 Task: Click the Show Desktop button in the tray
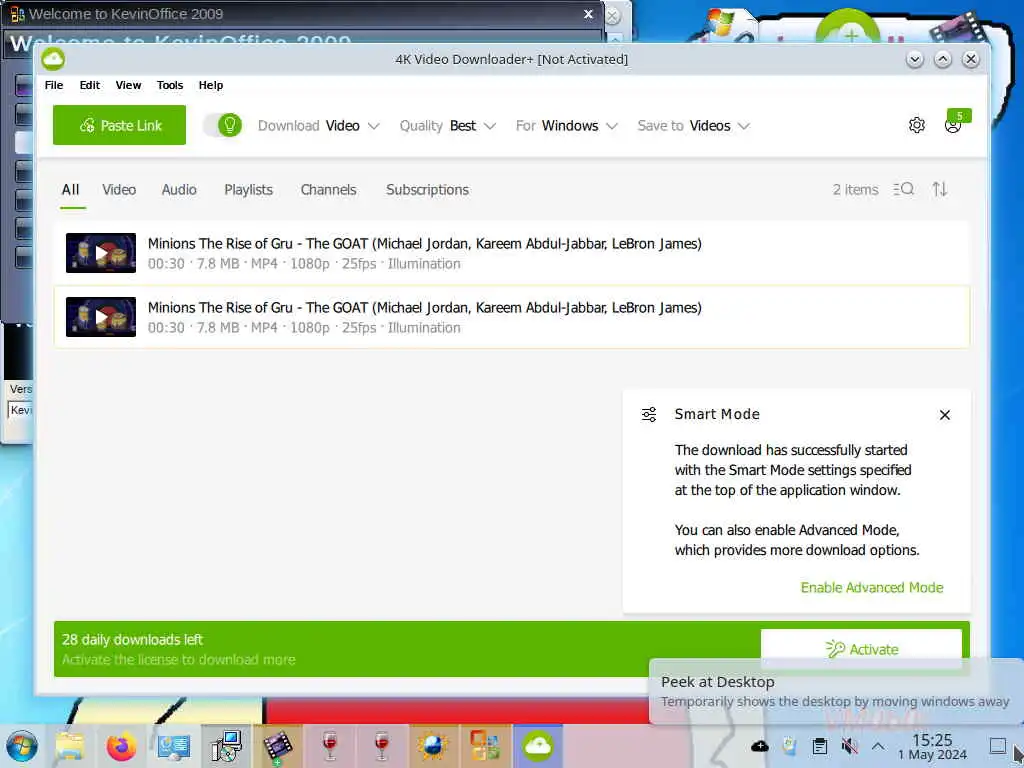998,746
